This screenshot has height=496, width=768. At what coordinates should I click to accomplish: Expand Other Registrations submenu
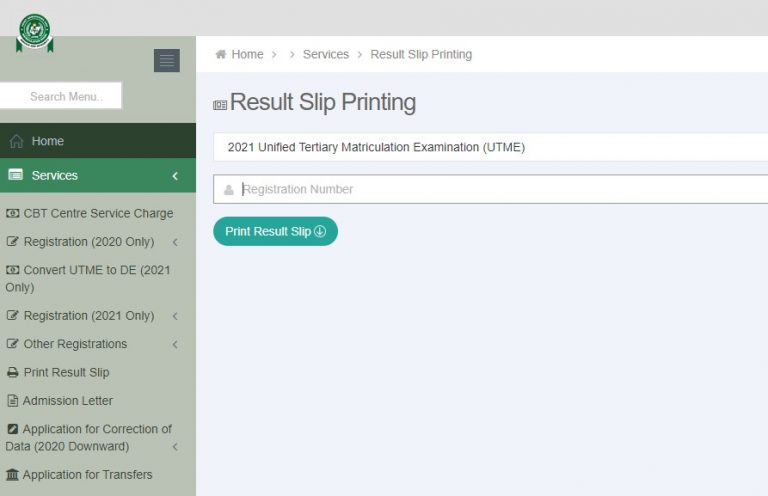[175, 345]
